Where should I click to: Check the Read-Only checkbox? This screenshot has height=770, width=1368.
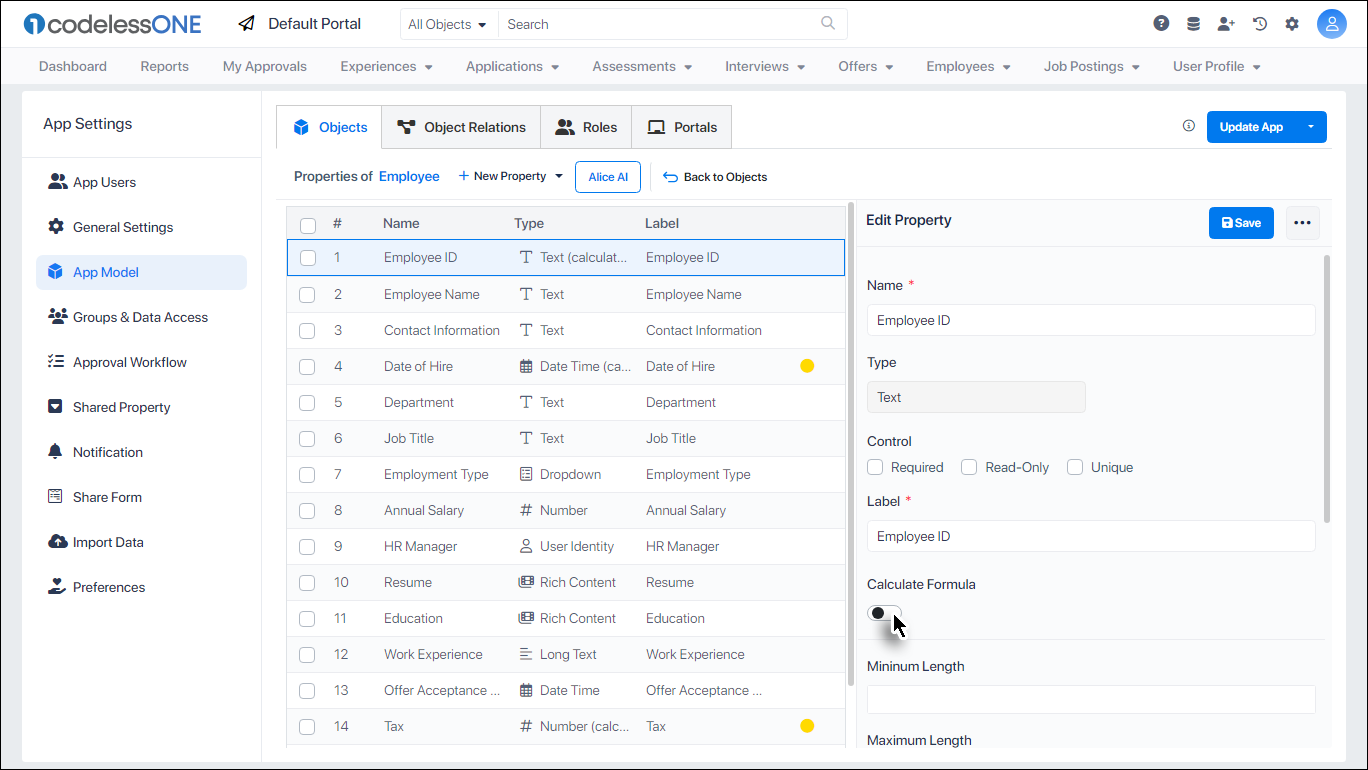[x=969, y=467]
